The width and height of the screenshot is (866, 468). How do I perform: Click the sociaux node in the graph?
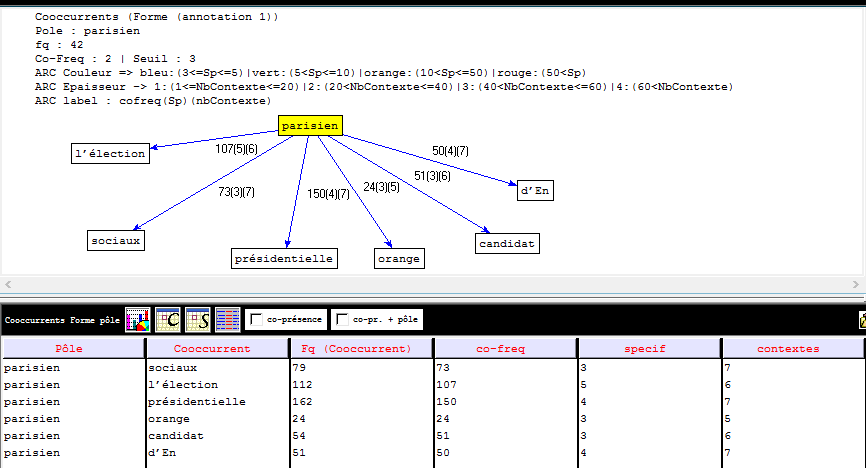pos(116,240)
